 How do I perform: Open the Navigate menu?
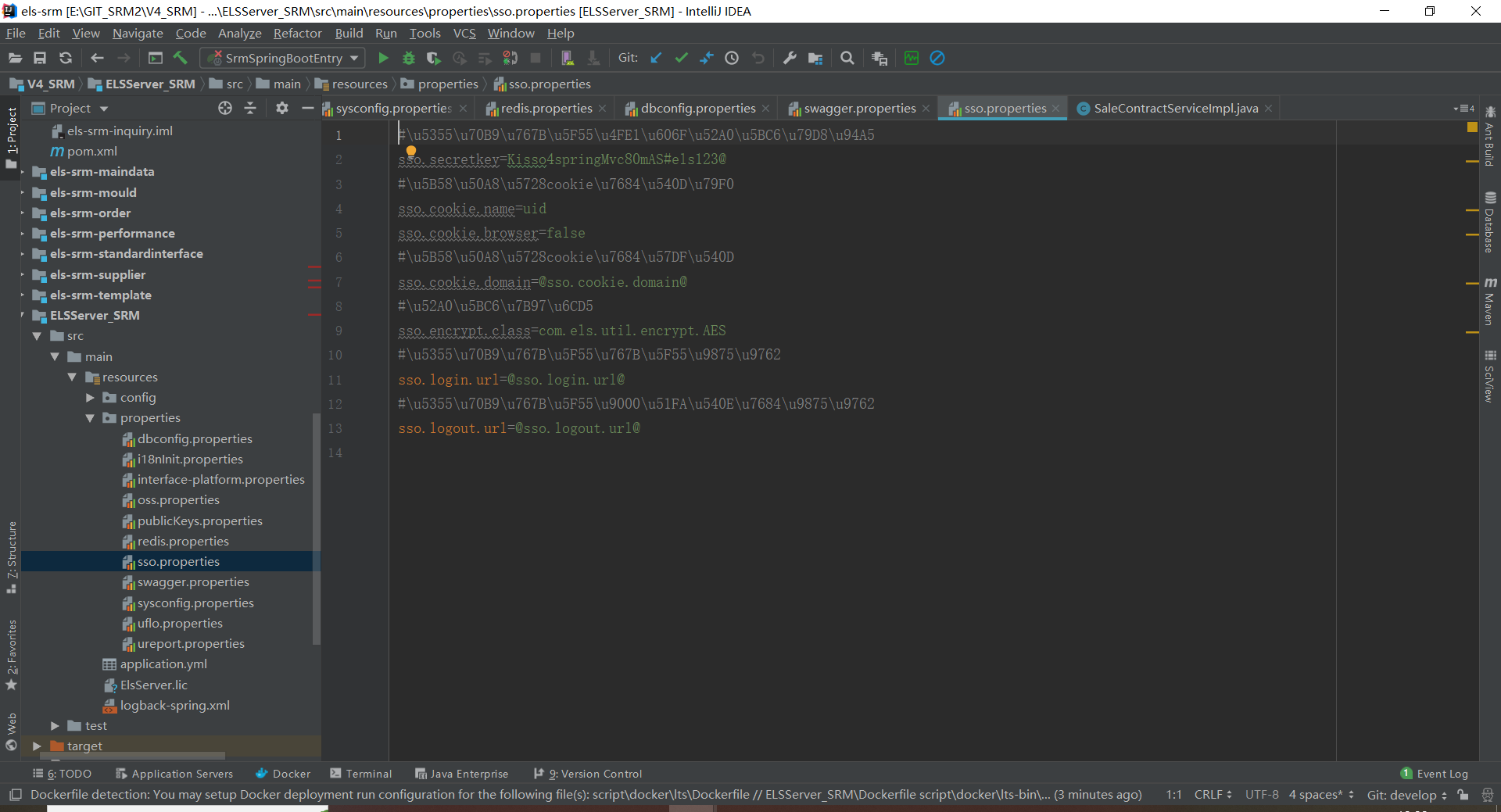coord(138,33)
